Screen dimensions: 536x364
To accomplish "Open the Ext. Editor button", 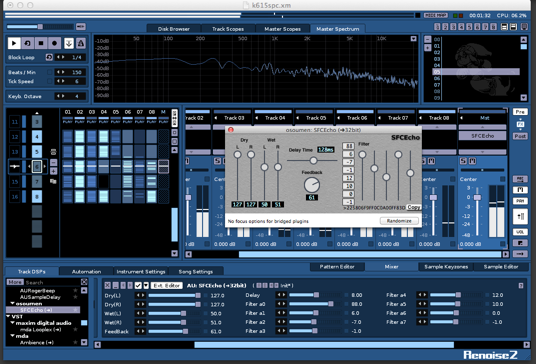I will pos(166,285).
